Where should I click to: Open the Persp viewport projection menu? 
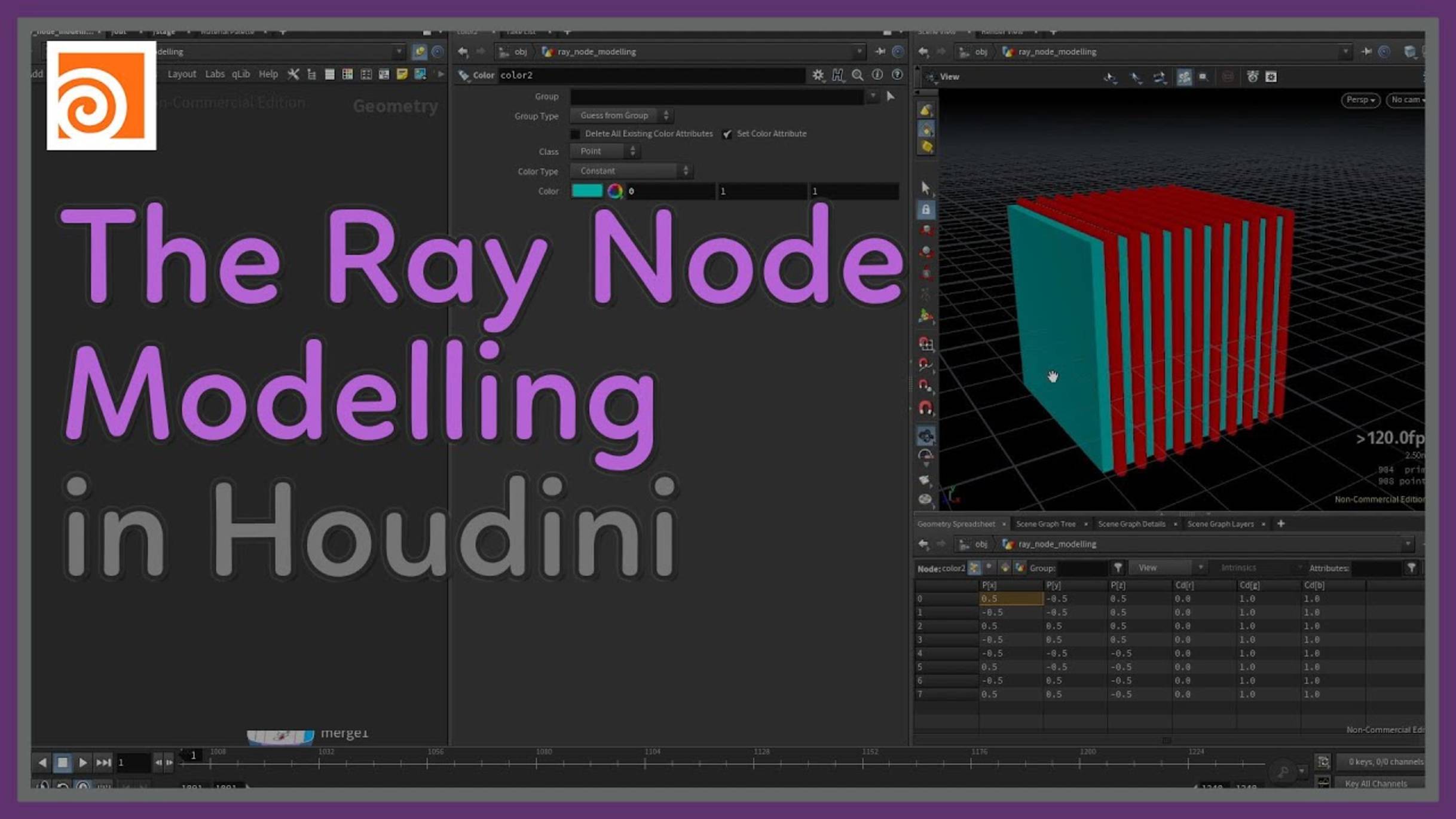pyautogui.click(x=1360, y=100)
